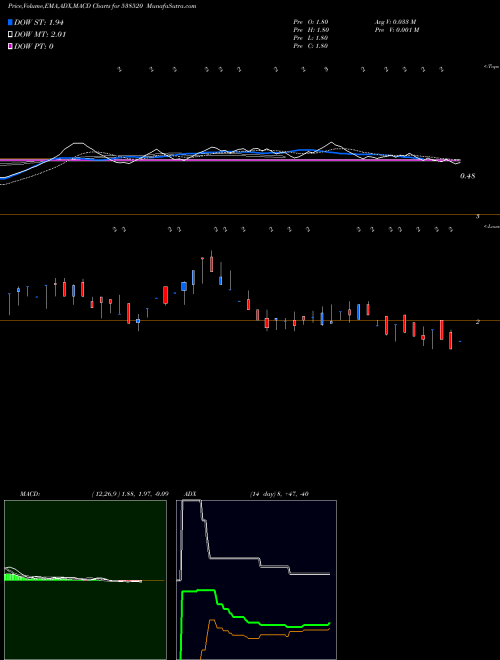Click the white DOW MT legend swatch
500x660 pixels.
[10, 35]
